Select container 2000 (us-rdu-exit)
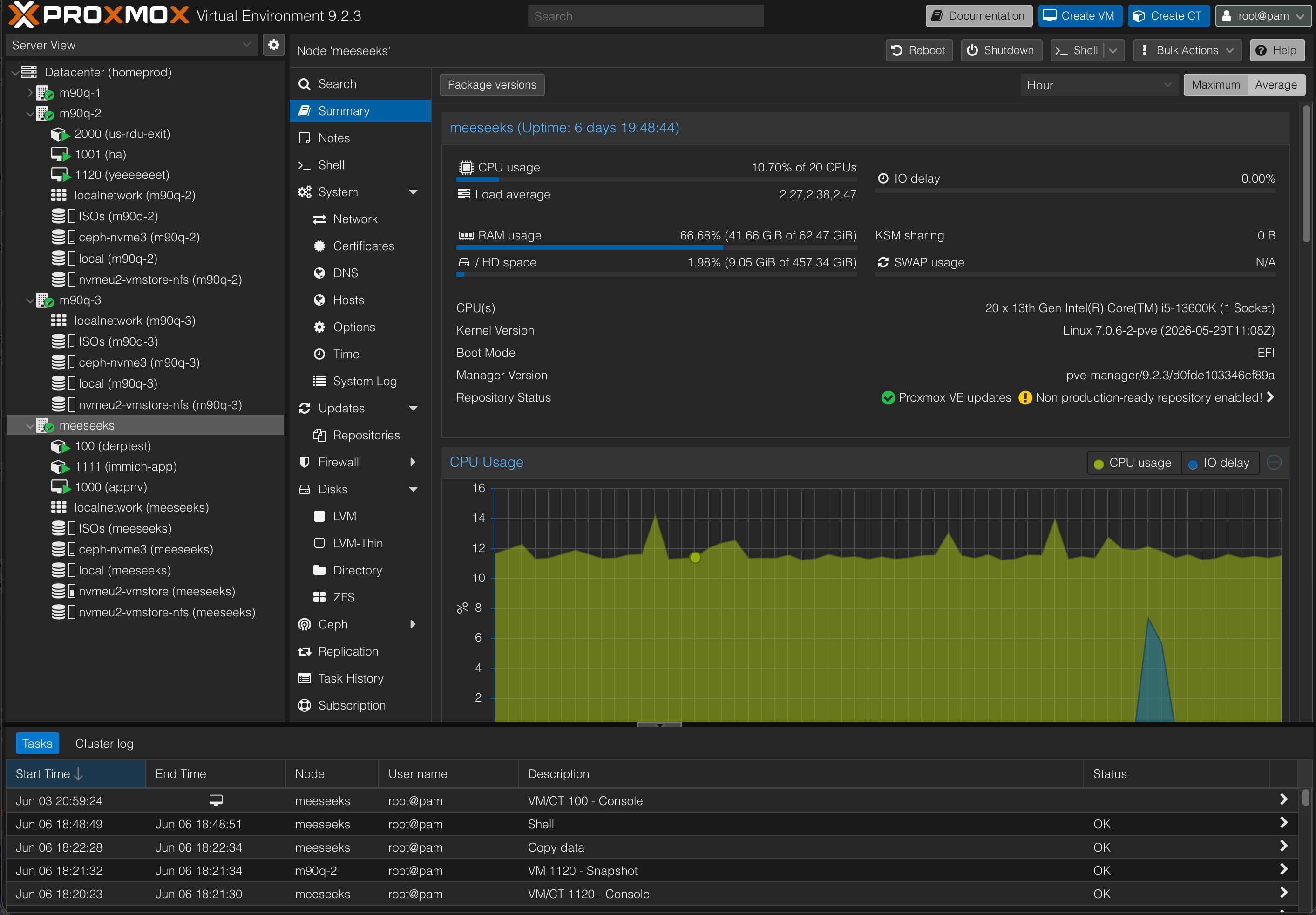This screenshot has width=1316, height=915. point(122,134)
